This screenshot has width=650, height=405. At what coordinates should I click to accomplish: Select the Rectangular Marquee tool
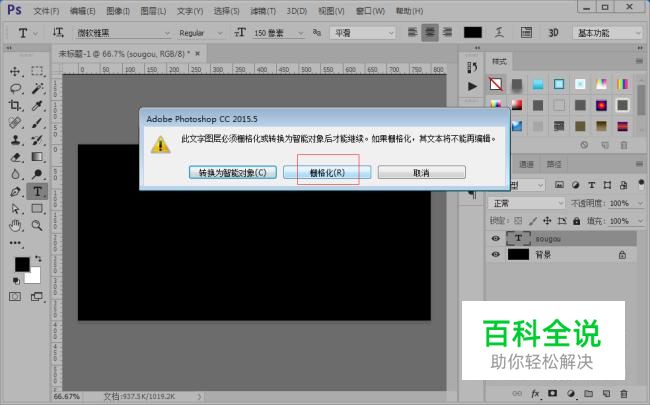[x=37, y=71]
